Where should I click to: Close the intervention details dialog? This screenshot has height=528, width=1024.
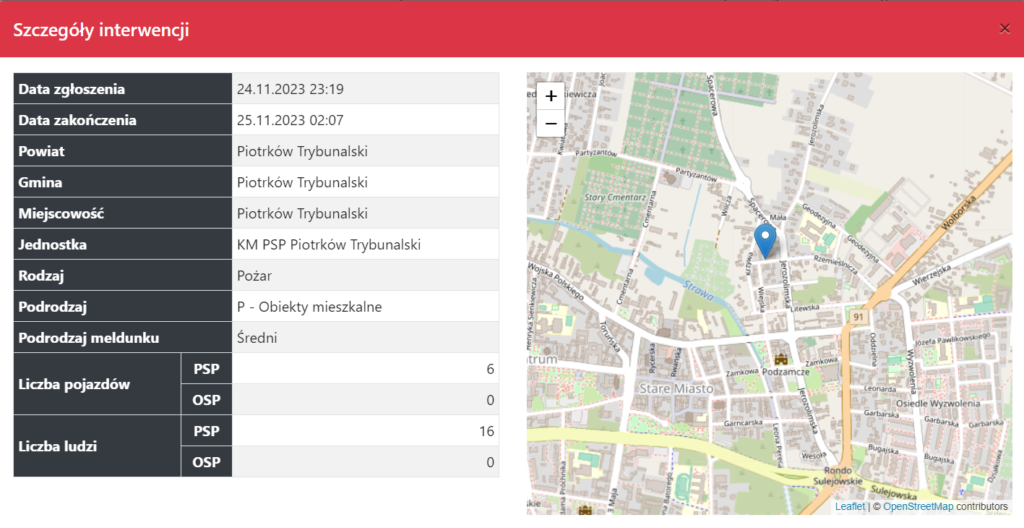coord(1005,28)
